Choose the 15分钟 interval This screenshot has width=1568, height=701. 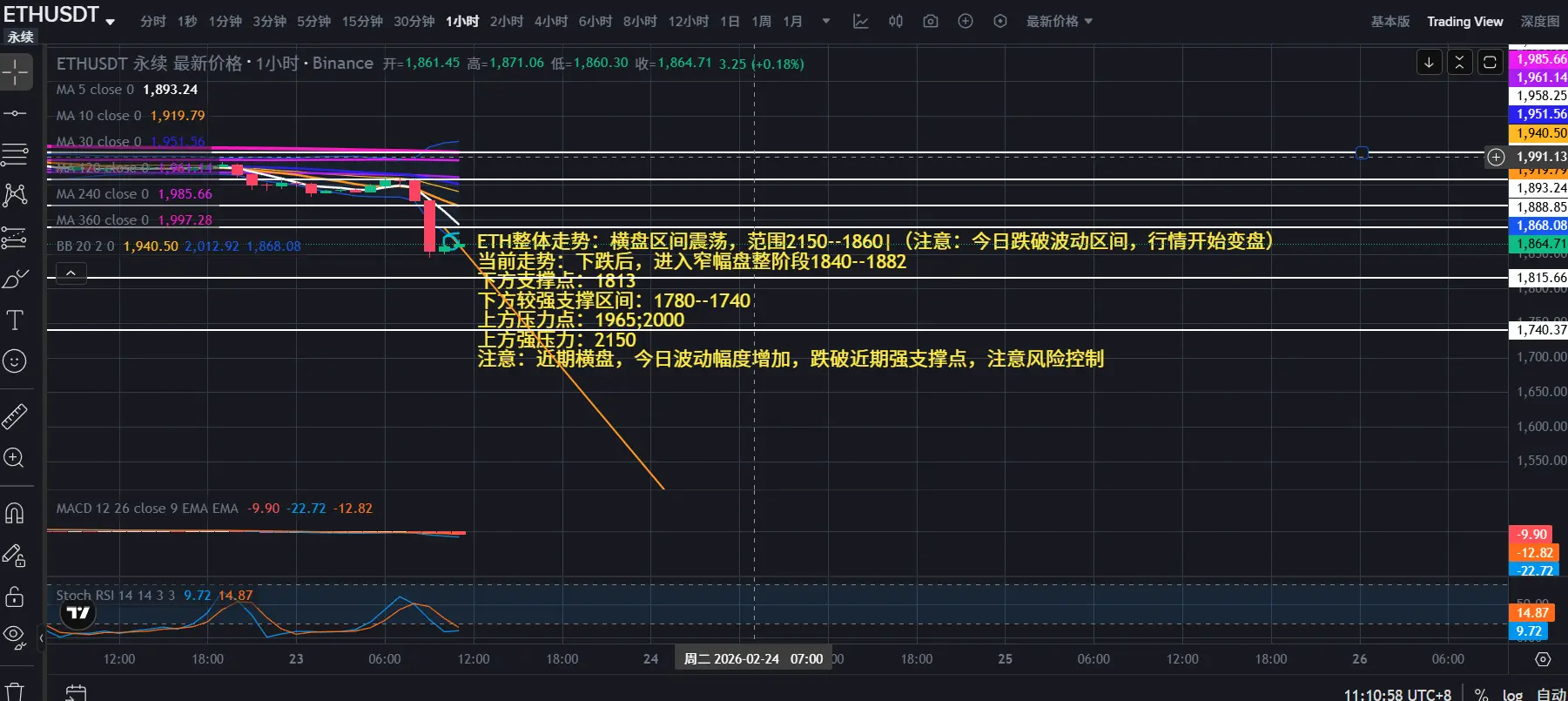point(362,21)
